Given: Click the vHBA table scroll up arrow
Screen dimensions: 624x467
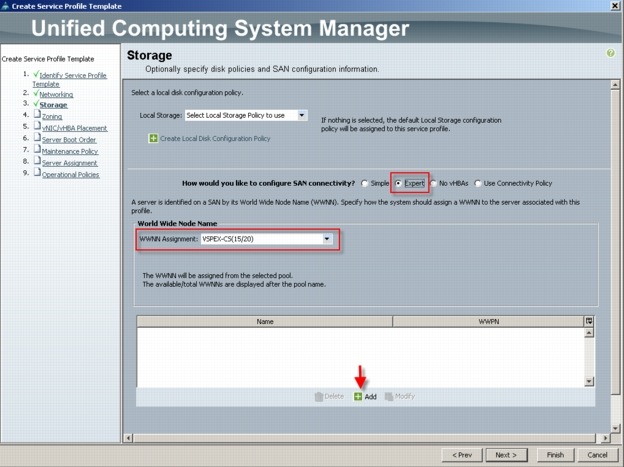Looking at the screenshot, I should pos(589,333).
